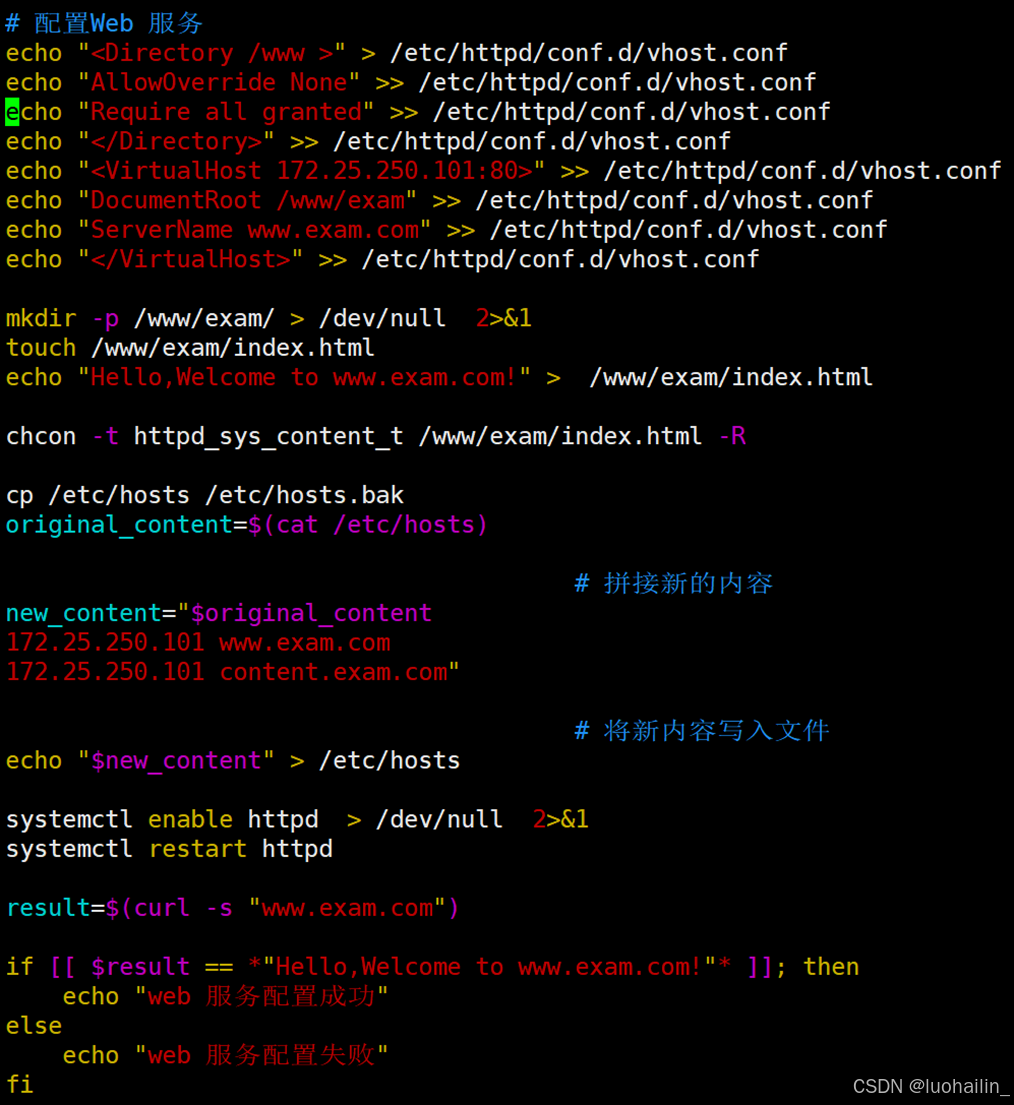1014x1105 pixels.
Task: Click the string '</VirtualHost>'
Action: (x=190, y=260)
